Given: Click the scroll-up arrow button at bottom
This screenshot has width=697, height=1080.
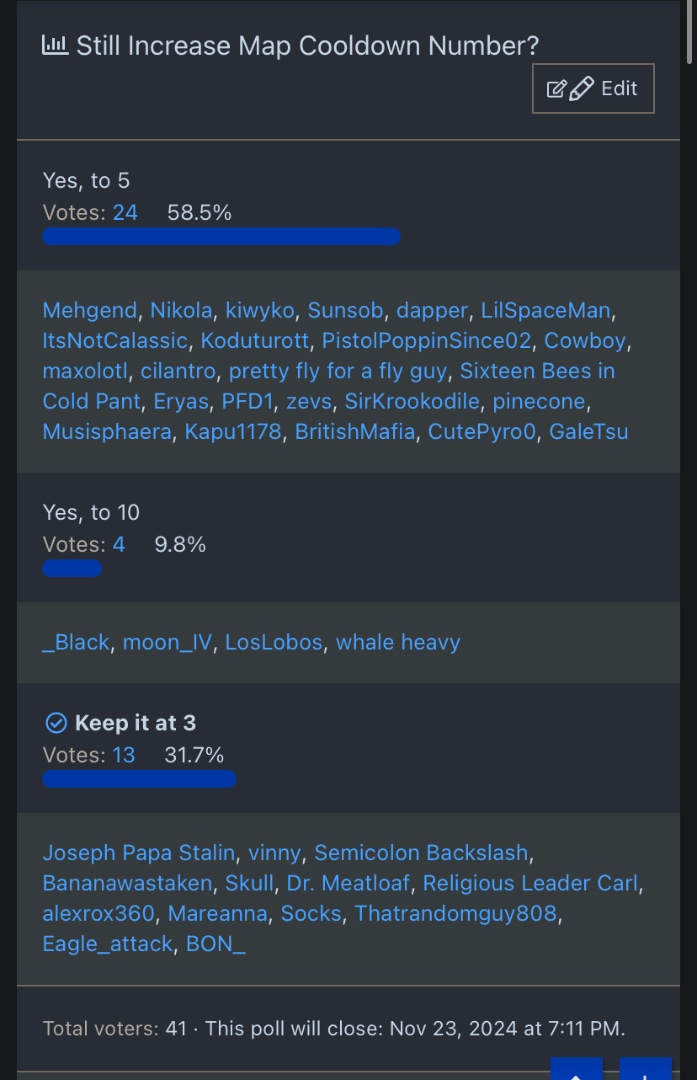Looking at the screenshot, I should (576, 1070).
